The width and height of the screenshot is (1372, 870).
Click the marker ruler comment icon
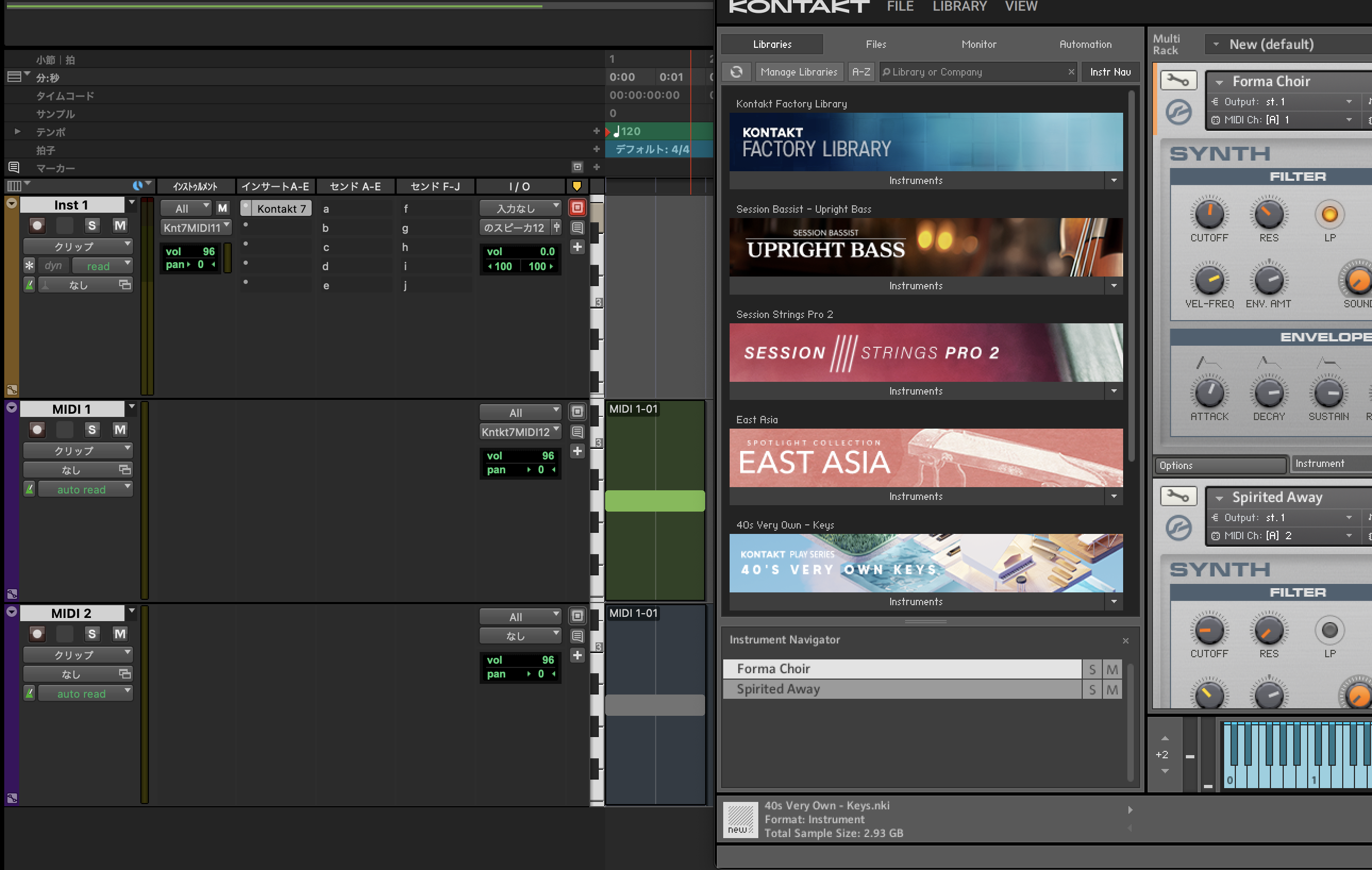14,168
